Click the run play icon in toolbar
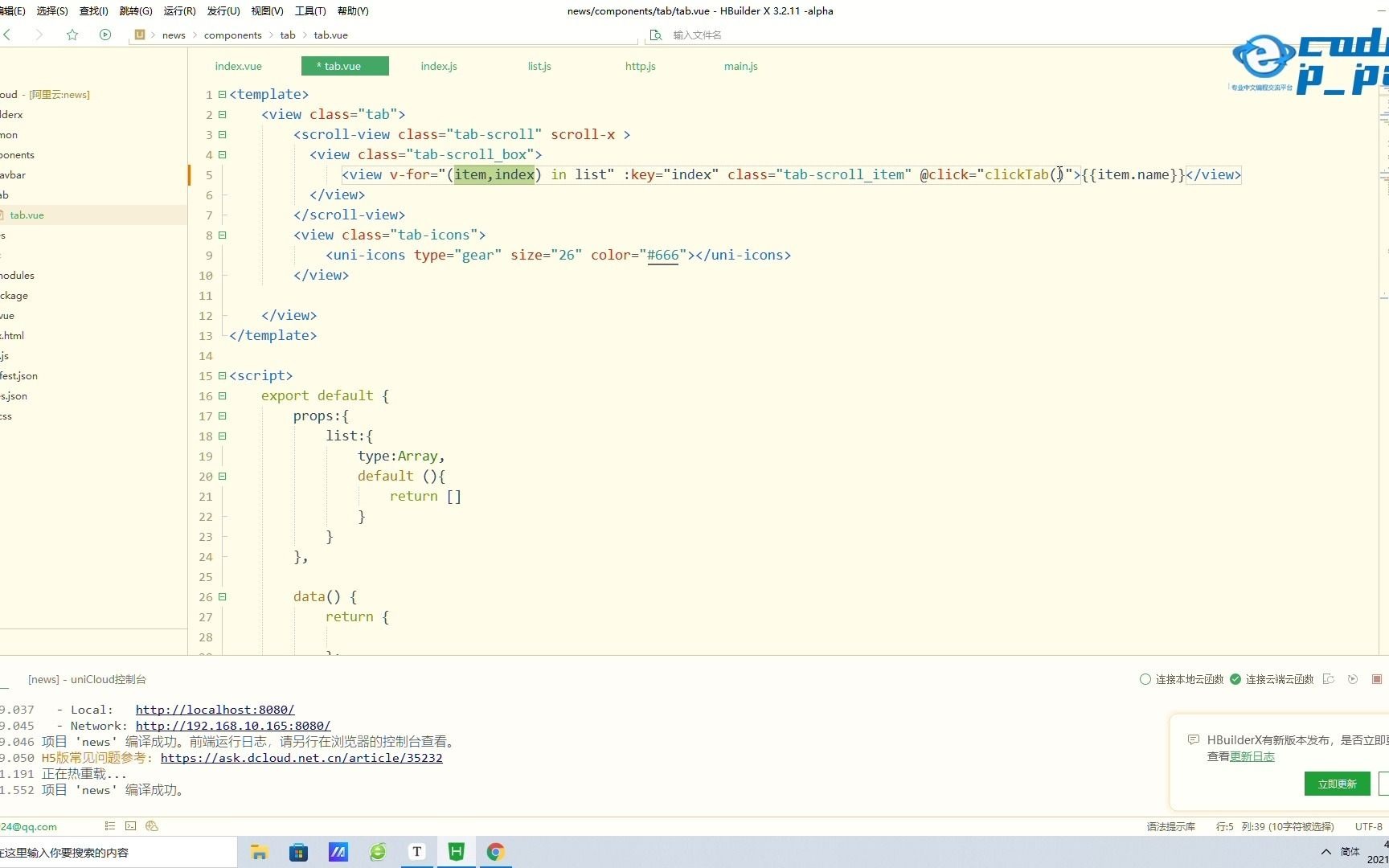The width and height of the screenshot is (1389, 868). [105, 35]
